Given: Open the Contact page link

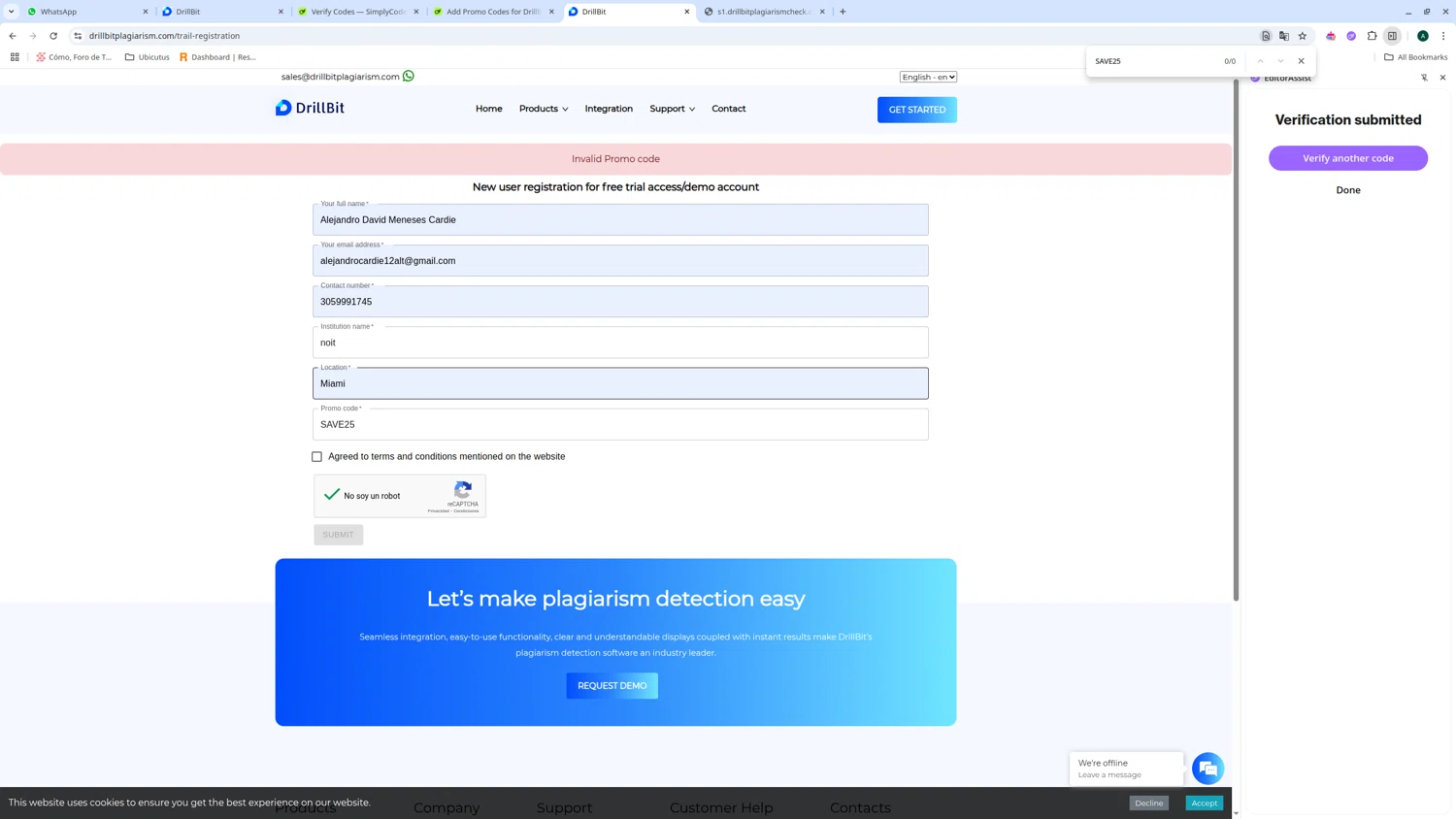Looking at the screenshot, I should coord(729,109).
